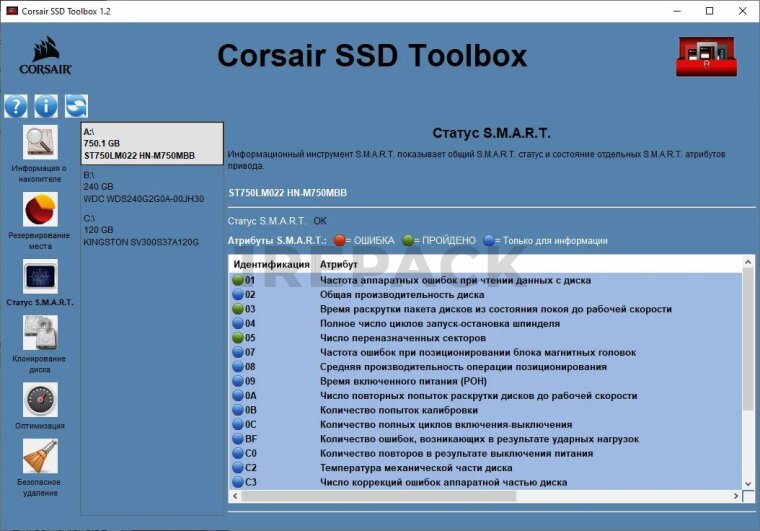The height and width of the screenshot is (531, 760).
Task: Click the Help question mark icon
Action: [16, 106]
